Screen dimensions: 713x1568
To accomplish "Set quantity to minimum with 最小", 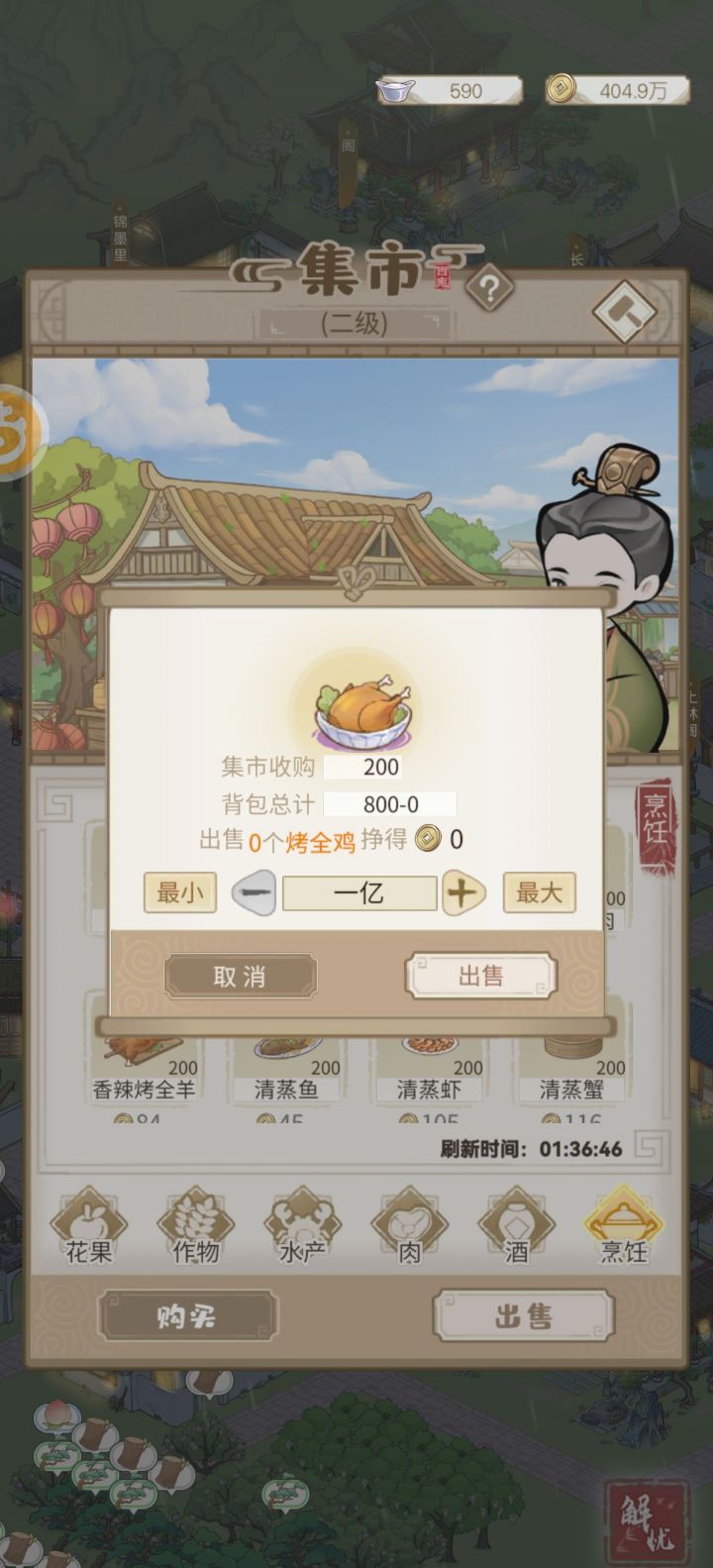I will tap(180, 892).
